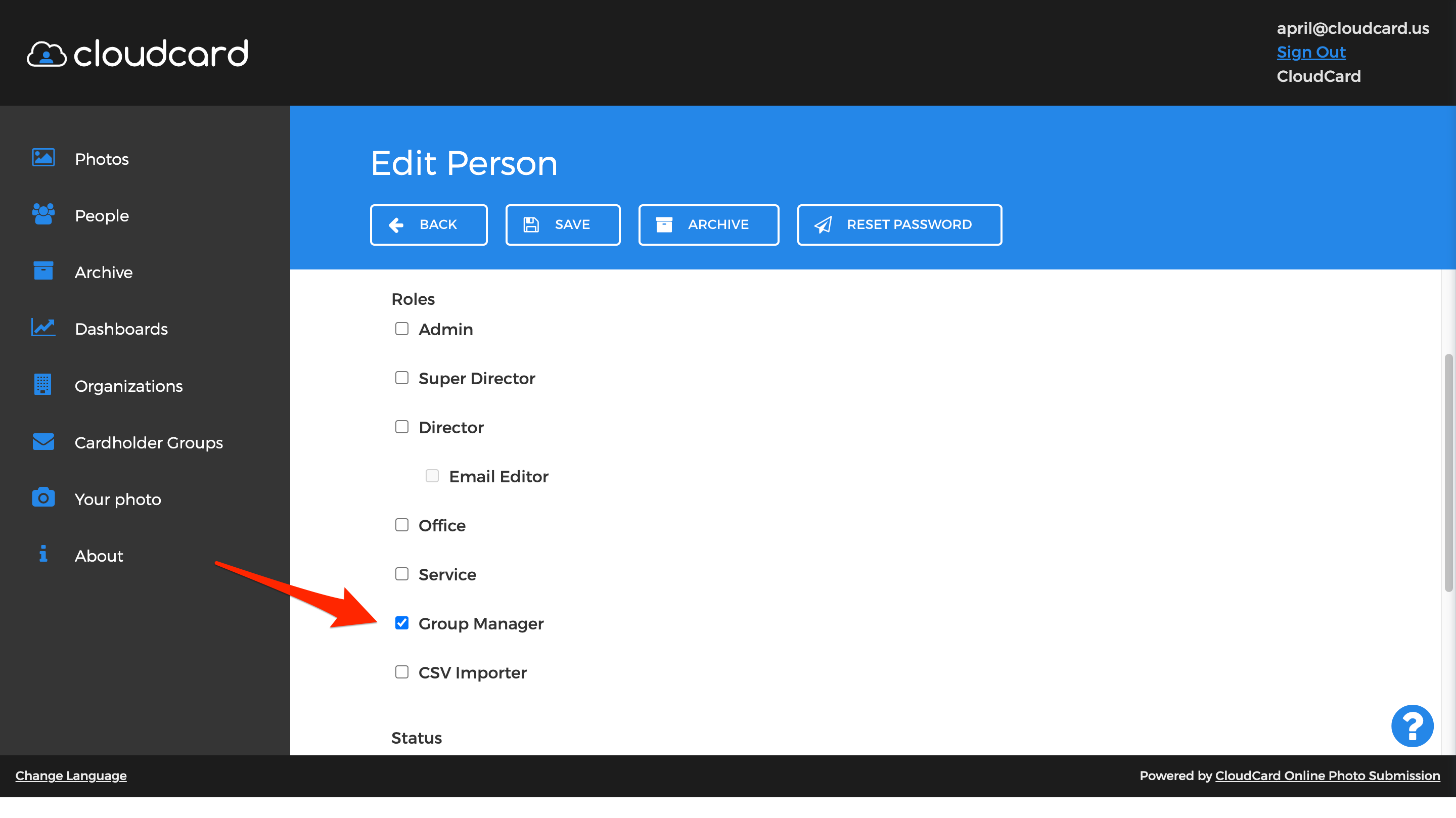1456x818 pixels.
Task: Tick the CSV Importer checkbox
Action: (x=401, y=671)
